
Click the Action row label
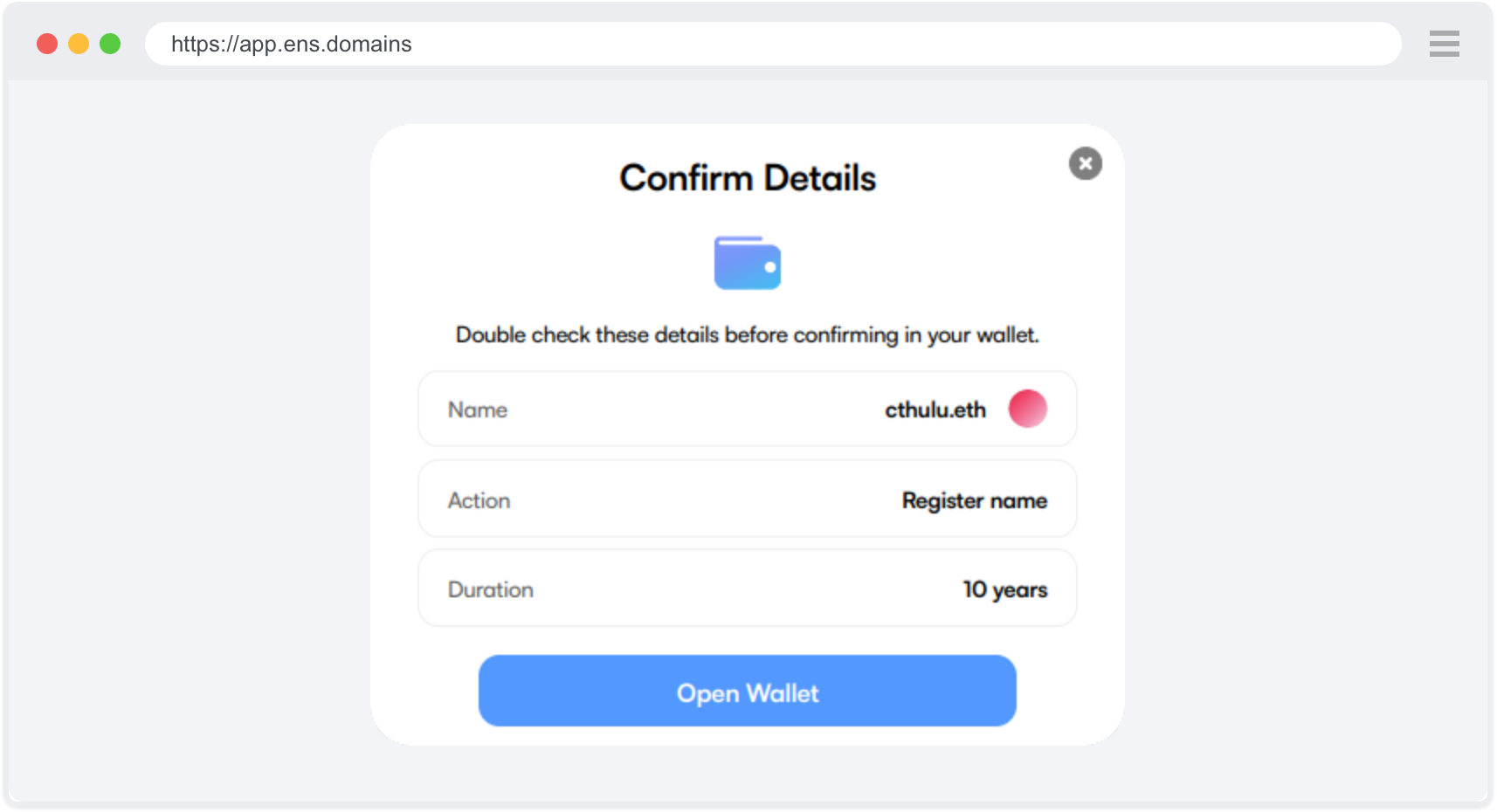[x=479, y=500]
